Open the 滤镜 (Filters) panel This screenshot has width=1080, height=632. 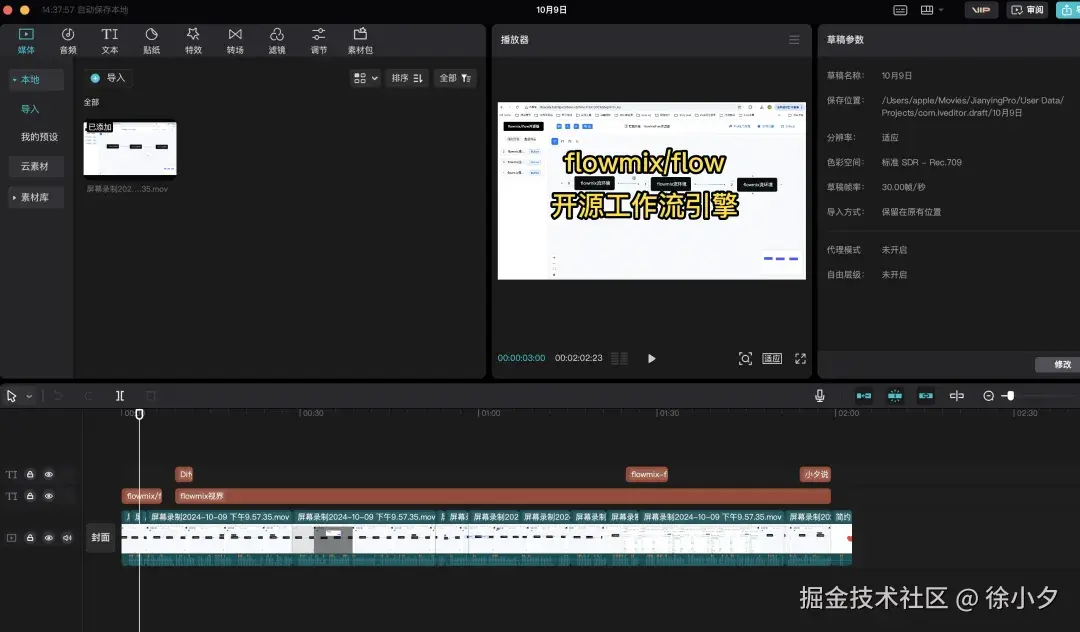pos(276,40)
